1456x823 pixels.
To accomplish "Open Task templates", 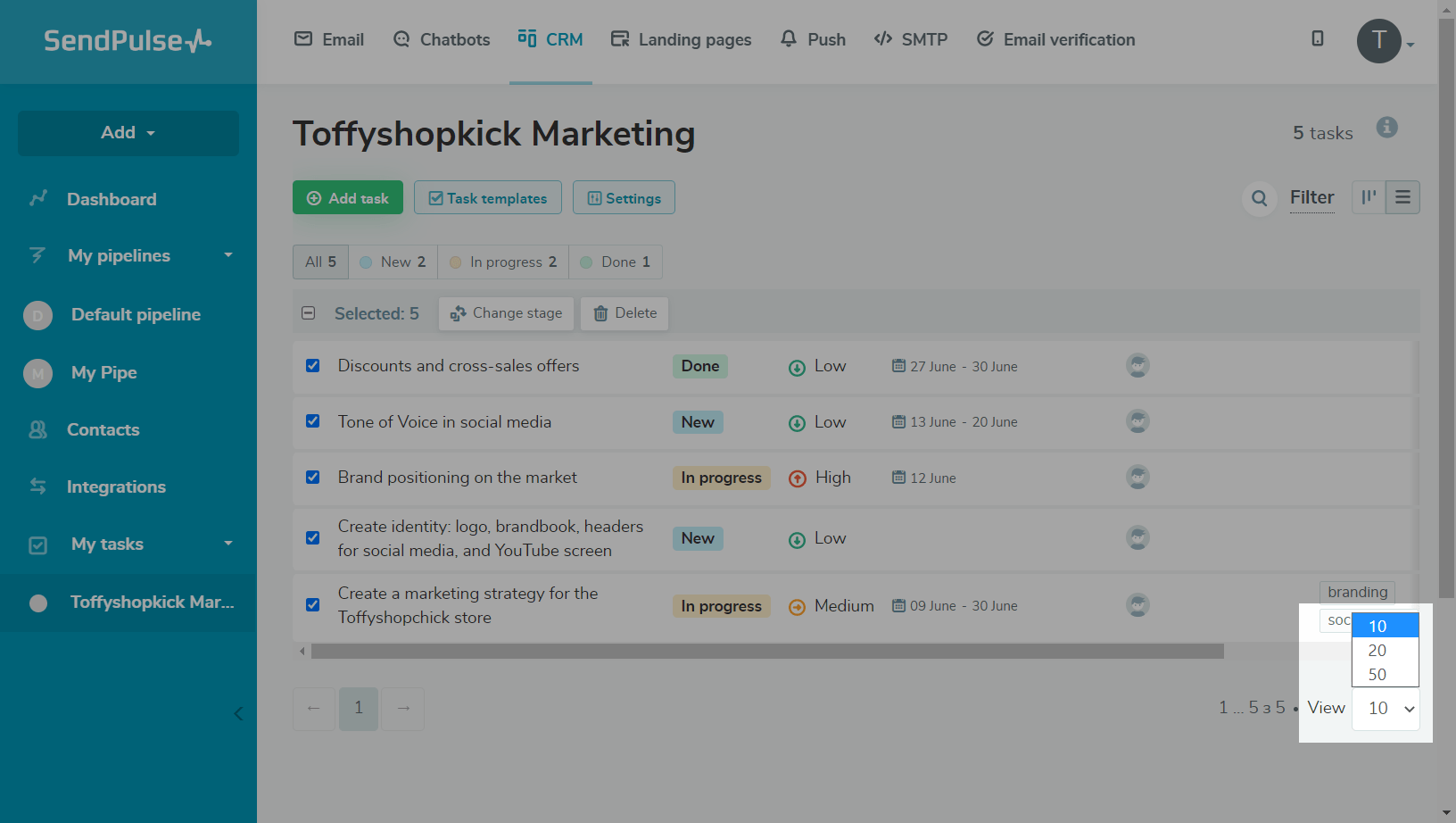I will click(488, 198).
